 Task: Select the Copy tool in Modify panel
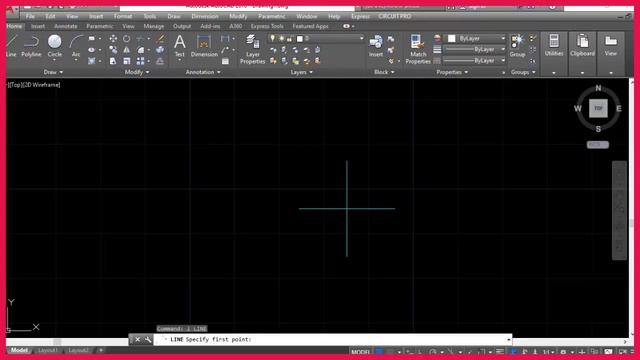[x=113, y=50]
